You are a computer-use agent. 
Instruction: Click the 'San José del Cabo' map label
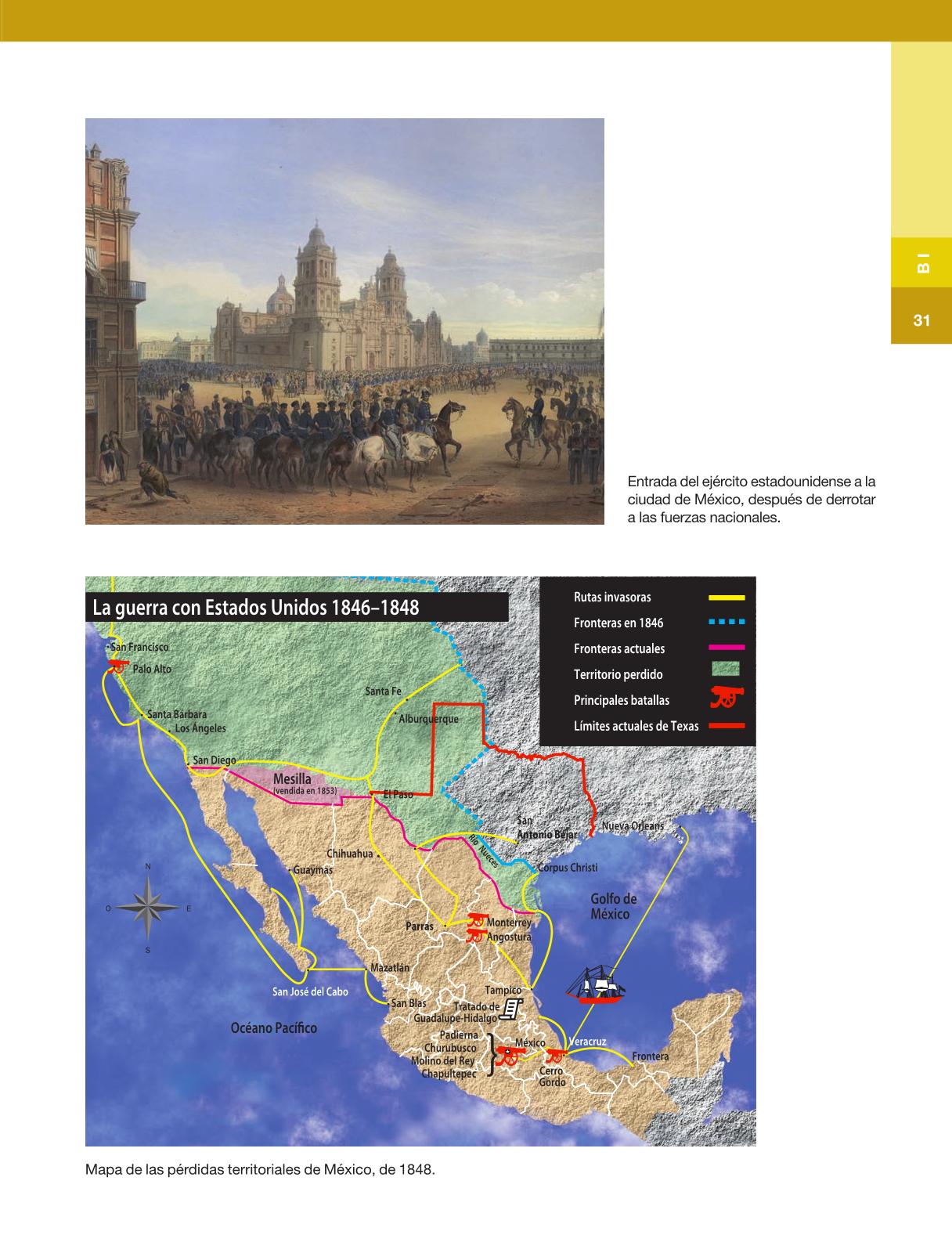click(x=310, y=991)
